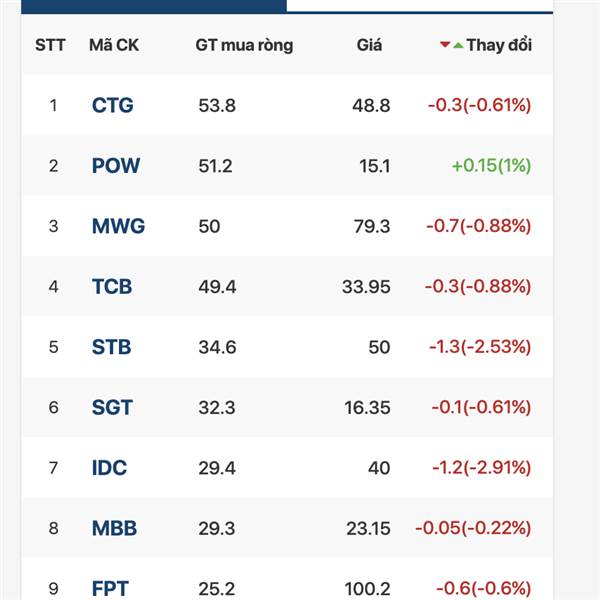This screenshot has width=600, height=600.
Task: Click the Giá column header
Action: coord(369,45)
